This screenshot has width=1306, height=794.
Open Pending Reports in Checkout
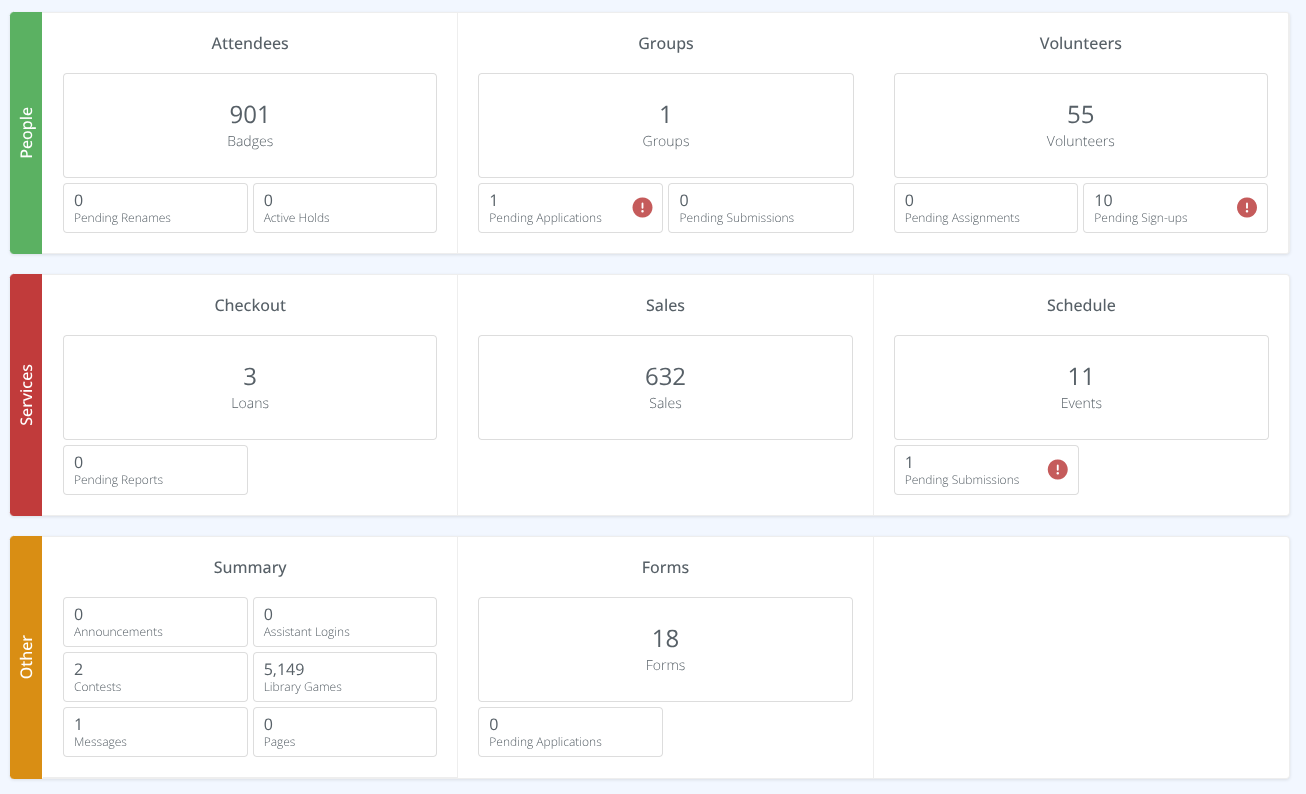(155, 469)
